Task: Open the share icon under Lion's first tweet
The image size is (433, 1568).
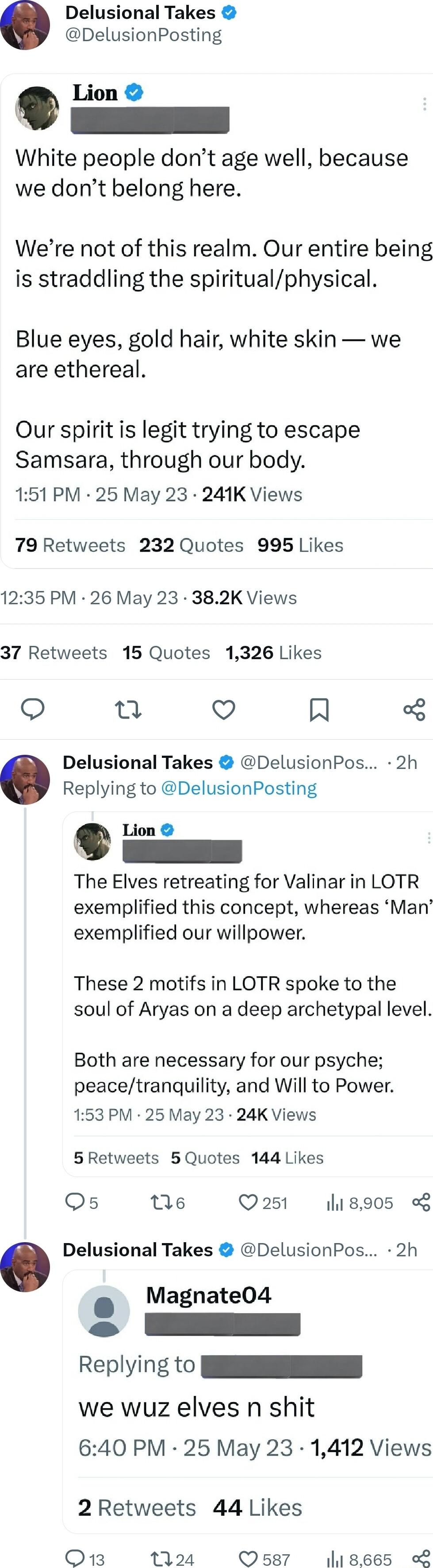Action: pyautogui.click(x=414, y=709)
